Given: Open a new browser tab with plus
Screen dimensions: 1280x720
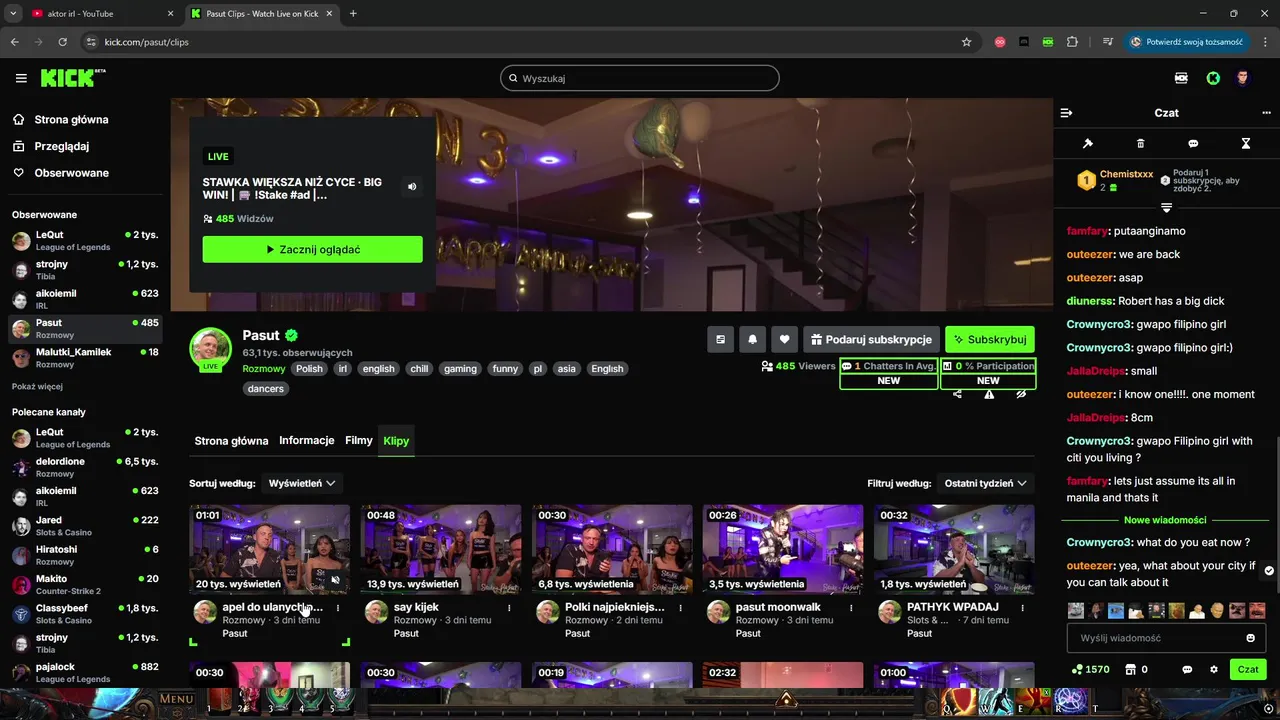Looking at the screenshot, I should (353, 14).
